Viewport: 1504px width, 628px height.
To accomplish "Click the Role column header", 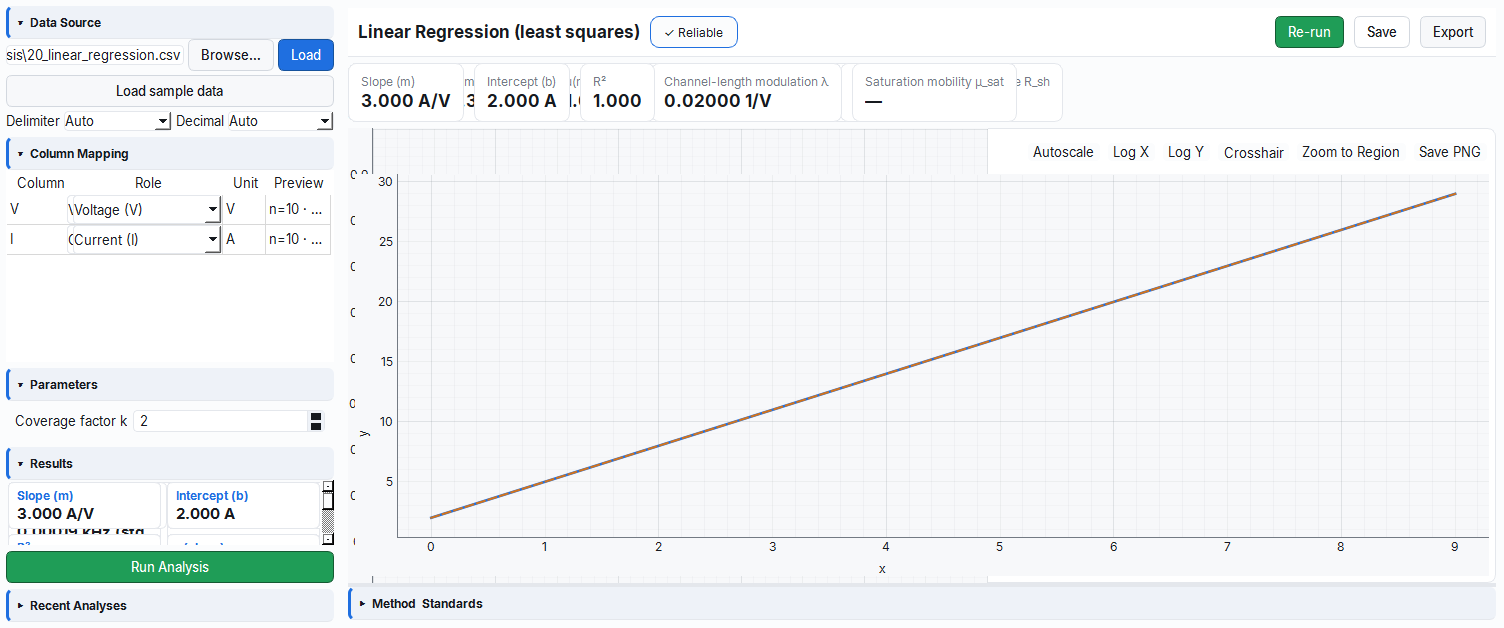I will [x=148, y=183].
